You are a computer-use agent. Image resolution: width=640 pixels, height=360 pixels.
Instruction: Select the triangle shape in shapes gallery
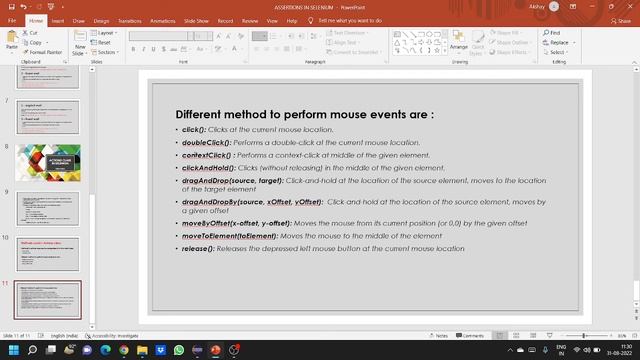coord(397,42)
